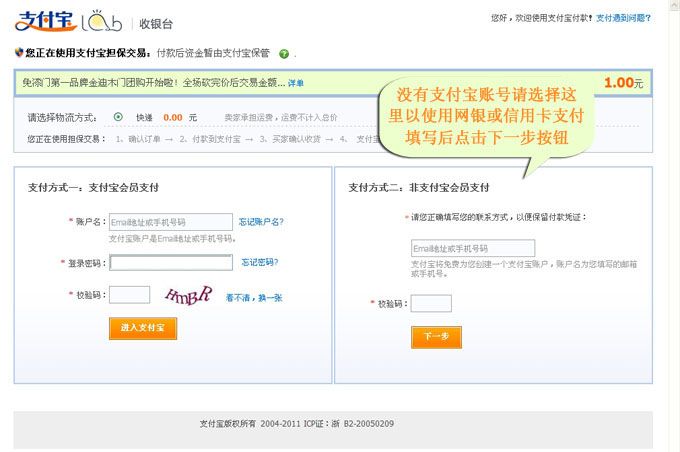The image size is (680, 452).
Task: Click 看不清，换一张 captcha link
Action: tap(254, 298)
